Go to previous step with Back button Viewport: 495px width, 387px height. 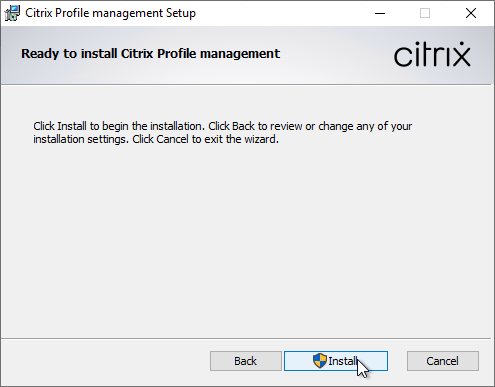[x=246, y=361]
